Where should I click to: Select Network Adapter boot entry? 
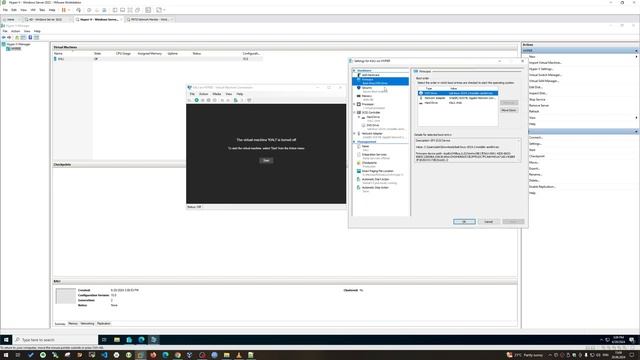[x=458, y=98]
